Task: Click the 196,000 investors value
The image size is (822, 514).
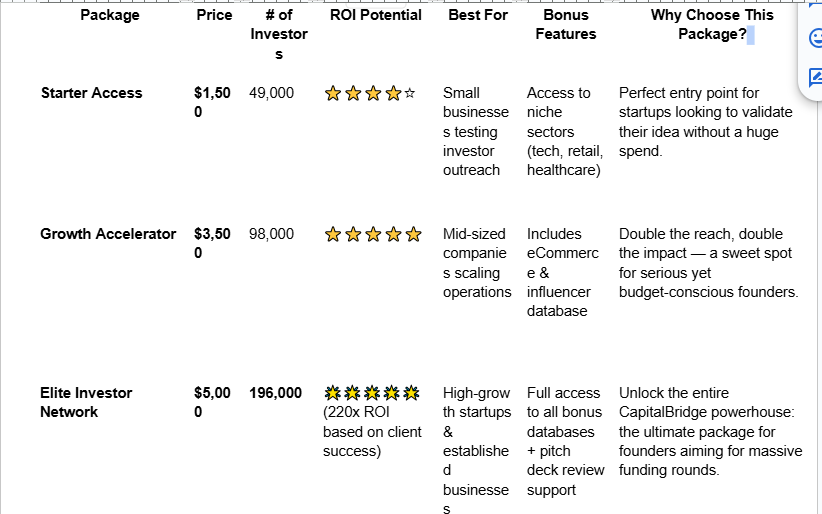Action: pyautogui.click(x=276, y=393)
